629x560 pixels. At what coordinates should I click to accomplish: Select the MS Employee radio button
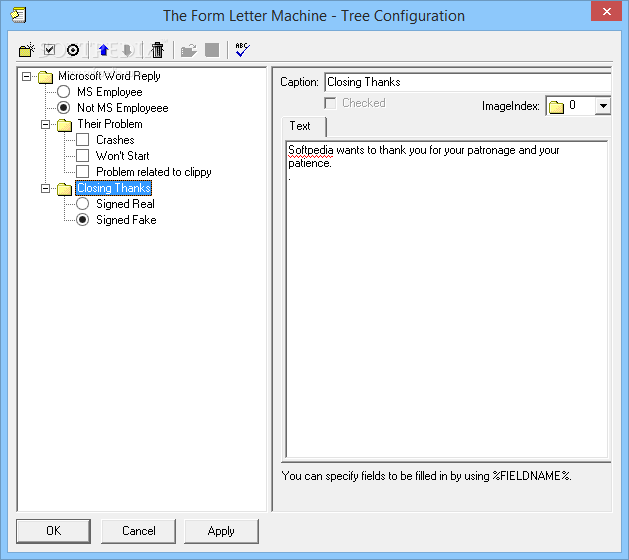point(63,92)
